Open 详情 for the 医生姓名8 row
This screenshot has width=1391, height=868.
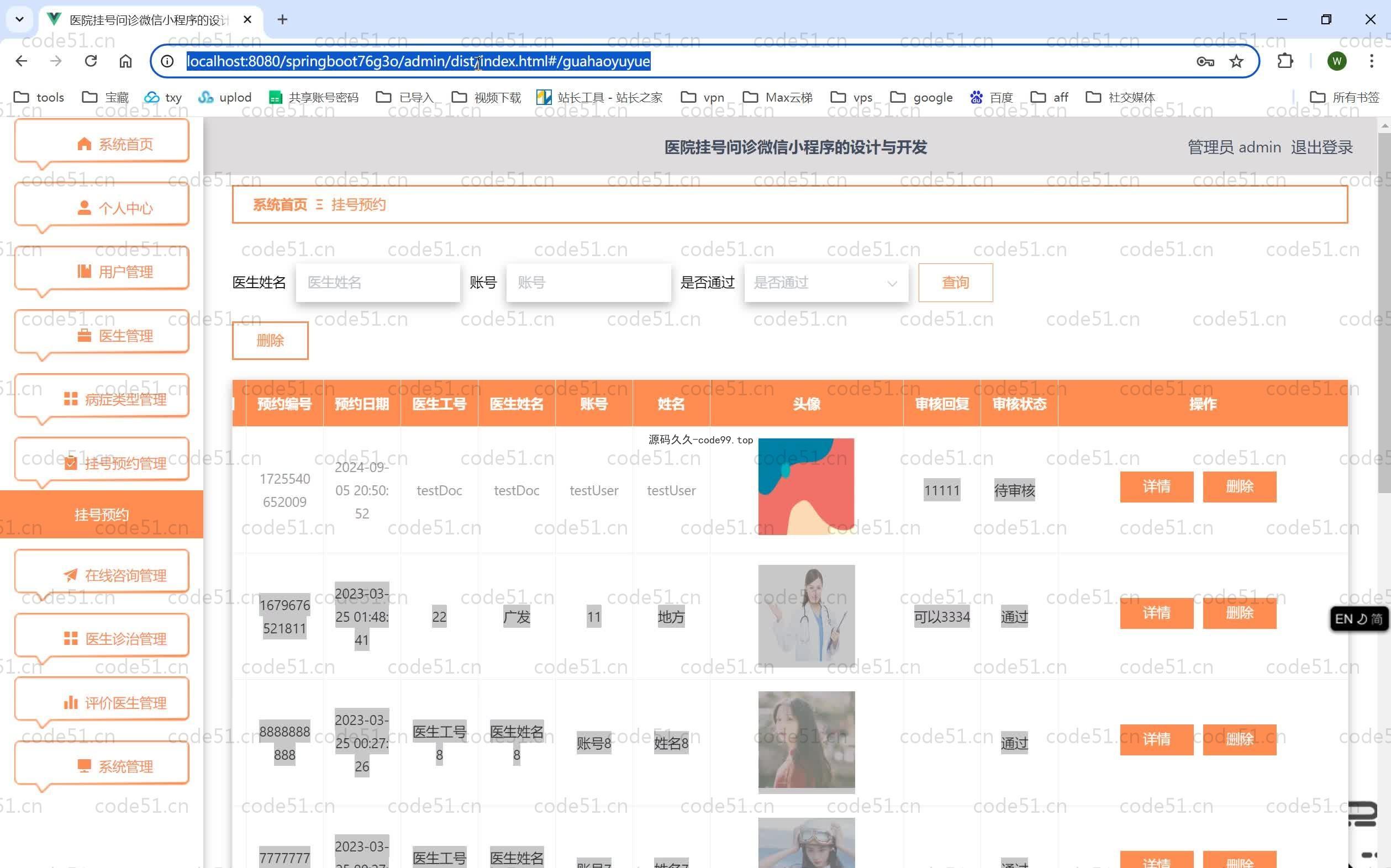tap(1157, 739)
